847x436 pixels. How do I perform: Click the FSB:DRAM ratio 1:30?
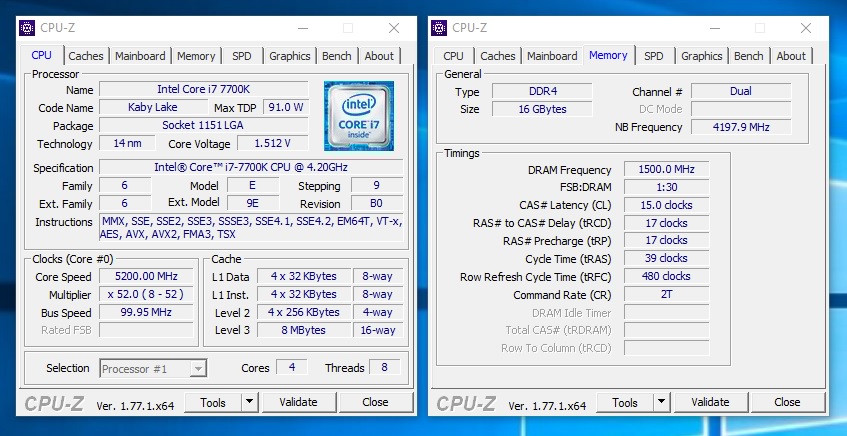[667, 187]
